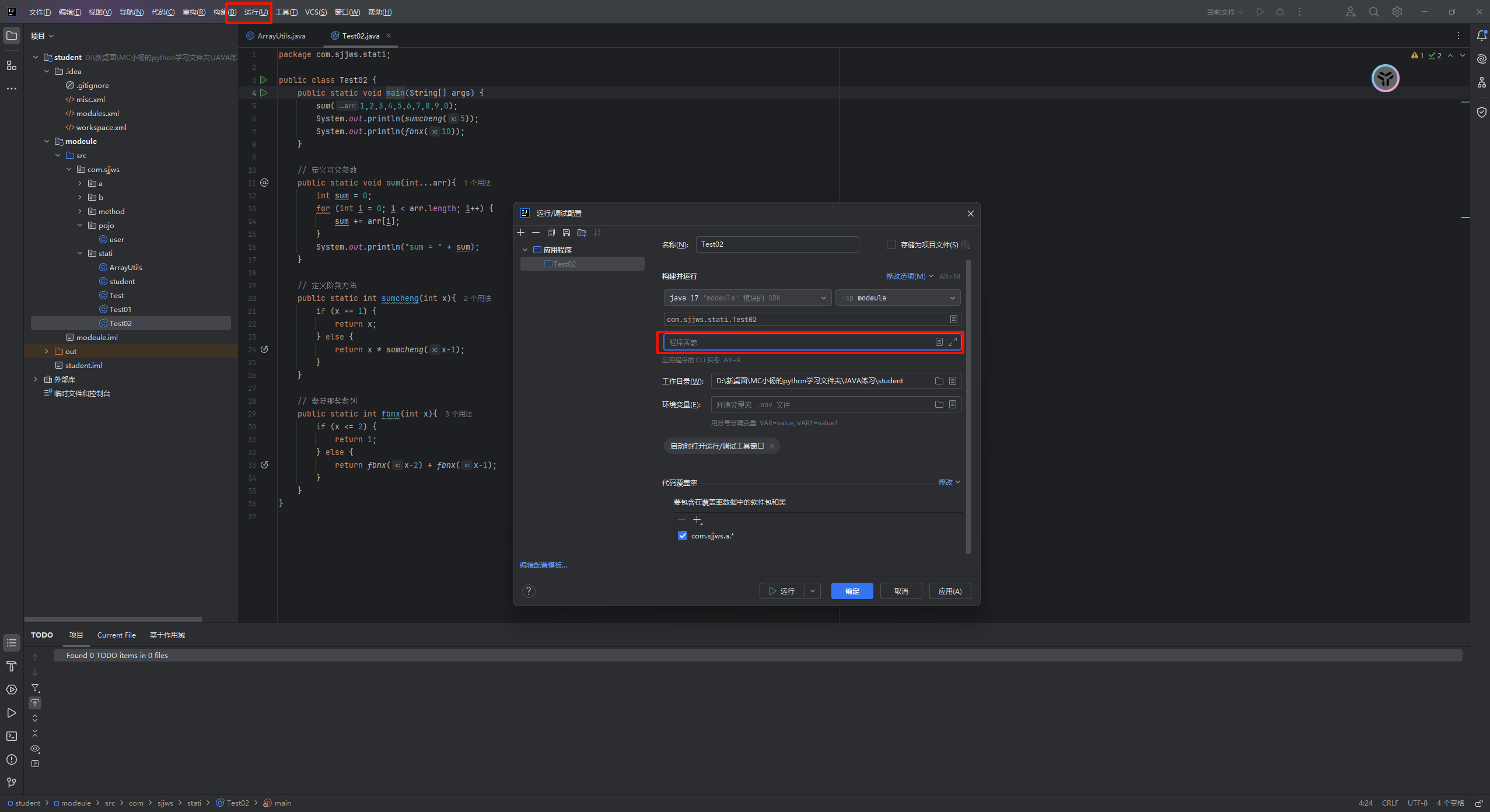1490x812 pixels.
Task: Open the -cp modeule classpath dropdown
Action: pyautogui.click(x=898, y=298)
